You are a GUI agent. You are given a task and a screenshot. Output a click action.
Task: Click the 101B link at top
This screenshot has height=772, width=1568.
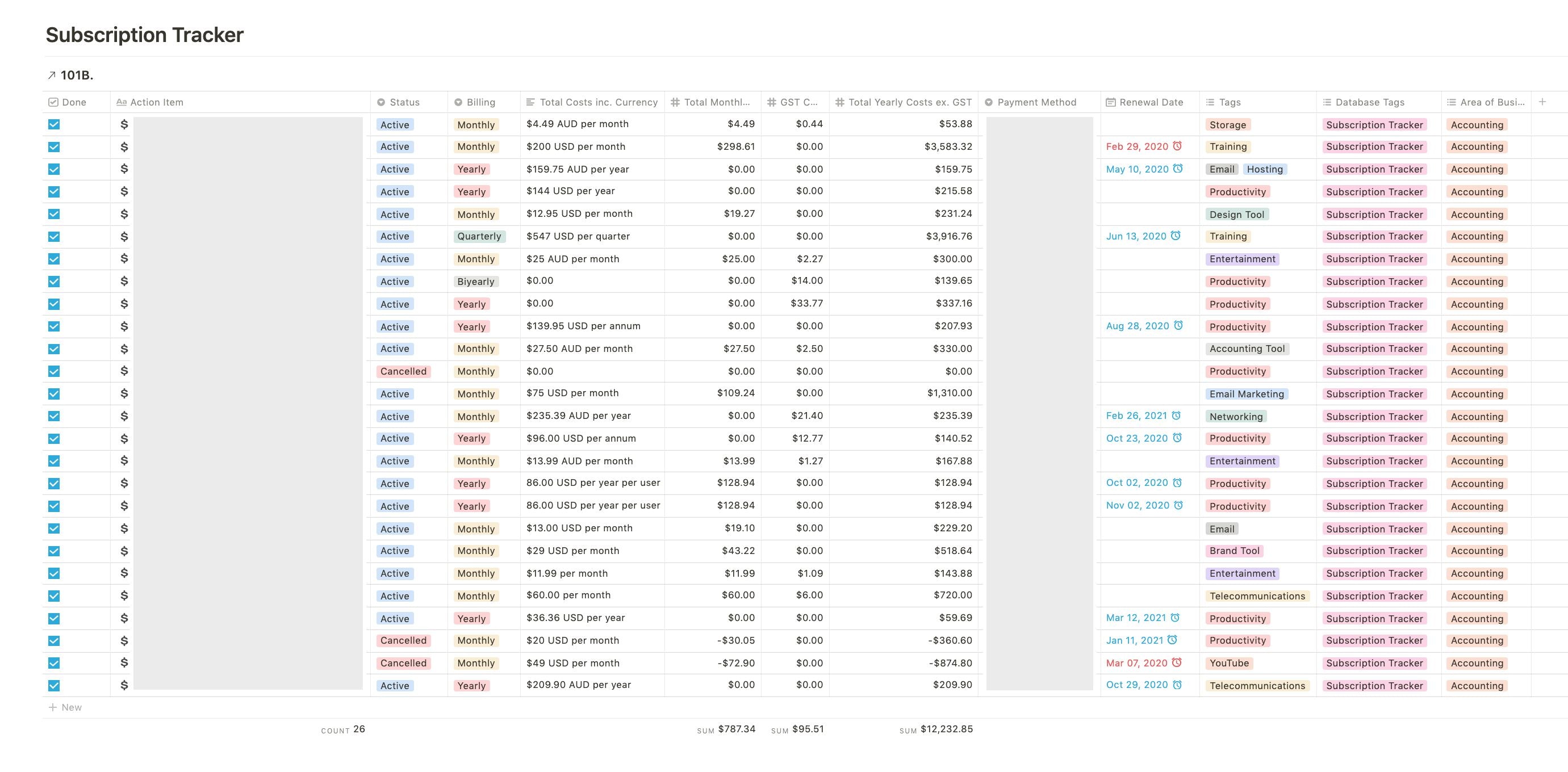coord(76,75)
